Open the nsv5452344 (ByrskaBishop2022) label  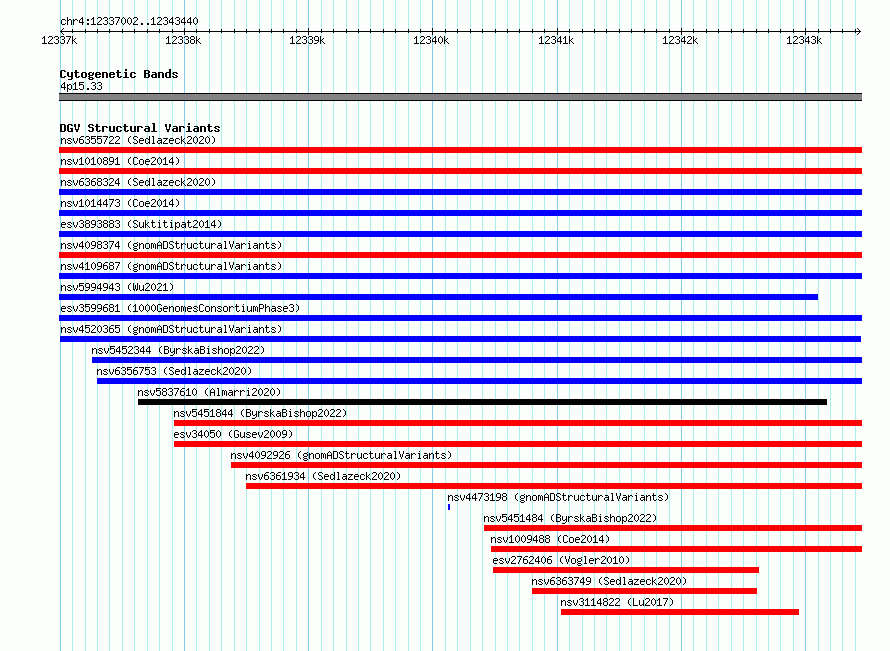[x=178, y=350]
